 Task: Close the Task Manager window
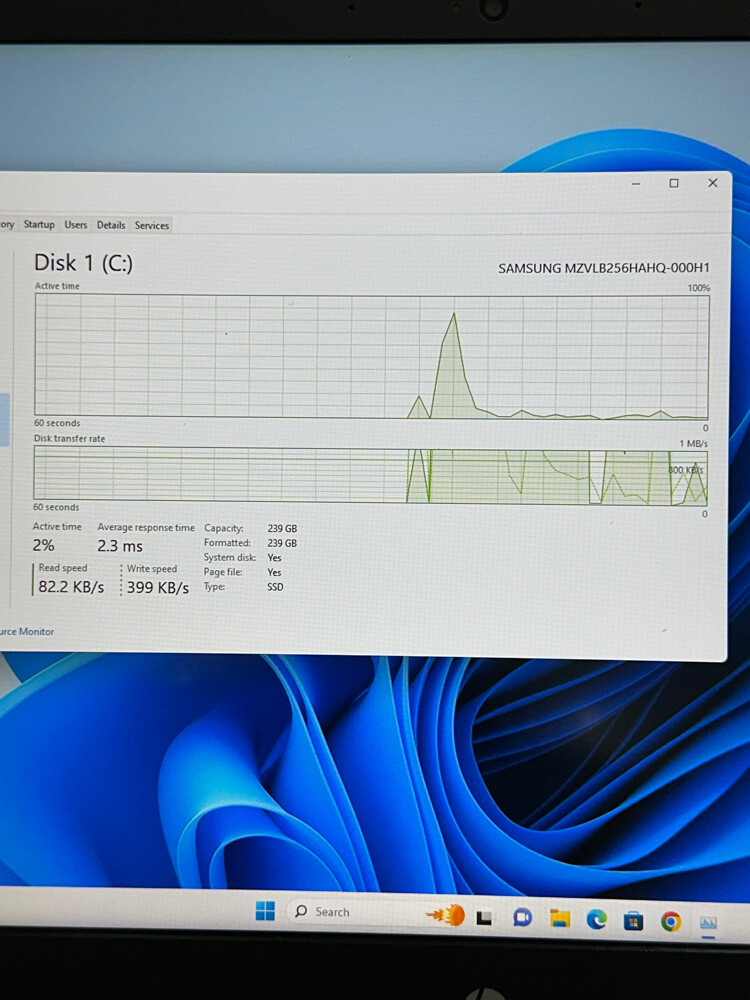point(712,182)
